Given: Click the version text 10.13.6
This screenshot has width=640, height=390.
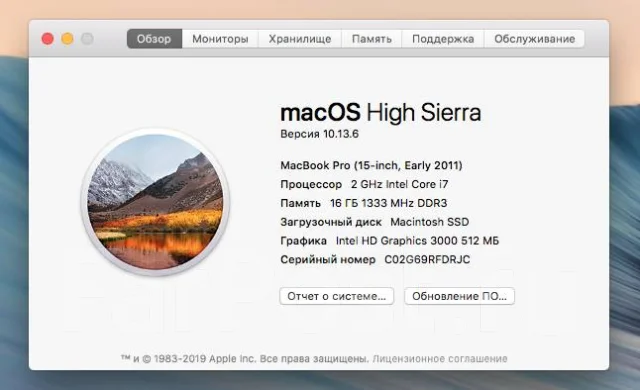Looking at the screenshot, I should tap(341, 134).
